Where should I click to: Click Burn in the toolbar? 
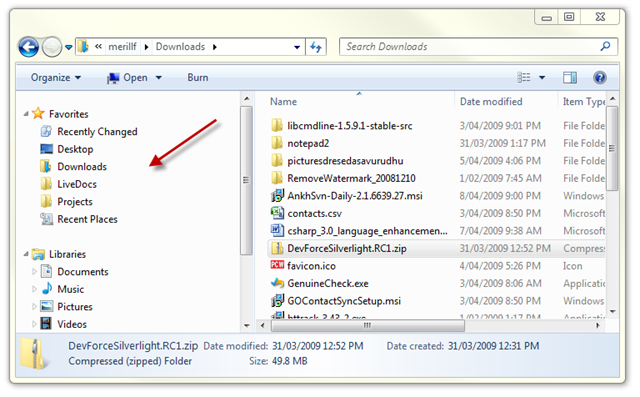[198, 78]
